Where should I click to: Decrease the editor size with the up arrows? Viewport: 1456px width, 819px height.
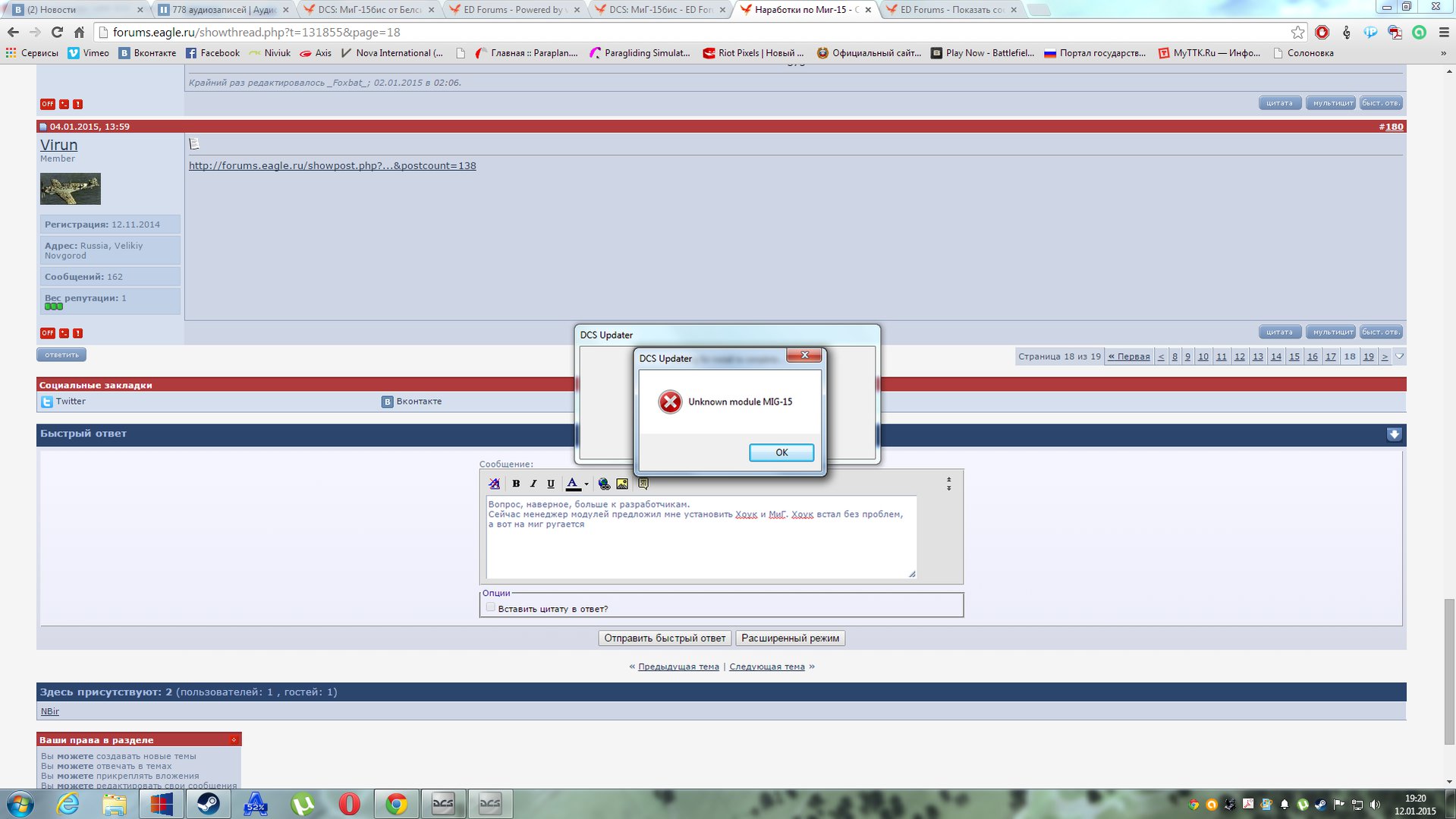(948, 480)
